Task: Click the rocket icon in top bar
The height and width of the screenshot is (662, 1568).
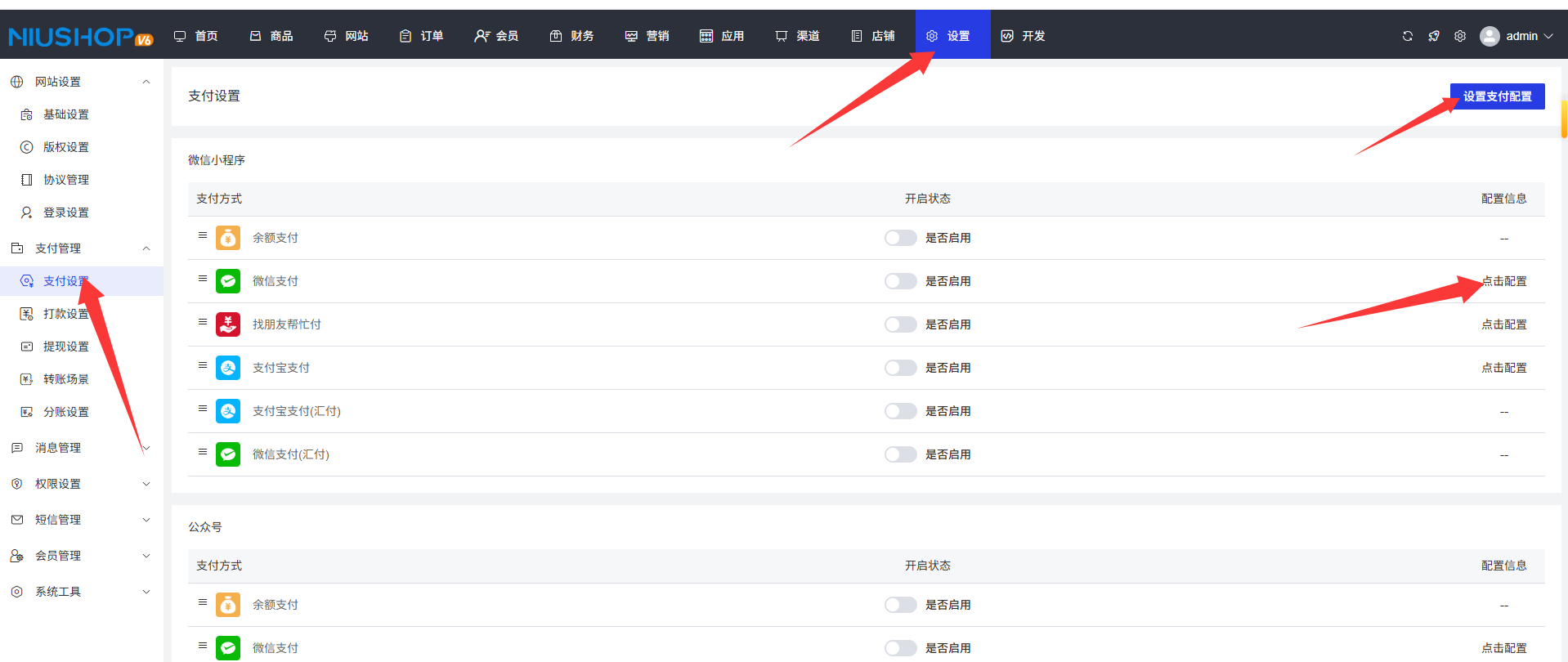Action: tap(1434, 36)
